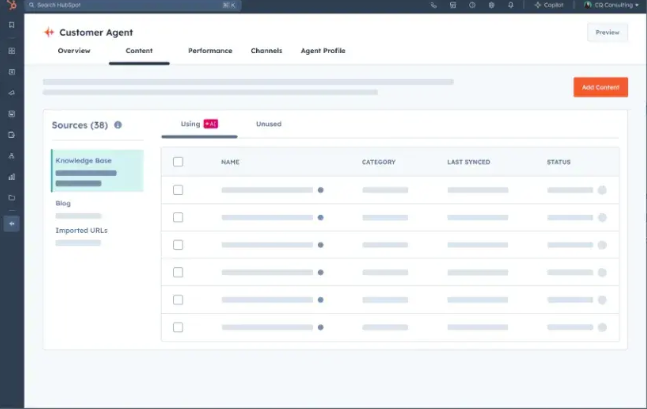This screenshot has height=409, width=647.
Task: Tick the checkbox in the first table row
Action: coord(178,190)
